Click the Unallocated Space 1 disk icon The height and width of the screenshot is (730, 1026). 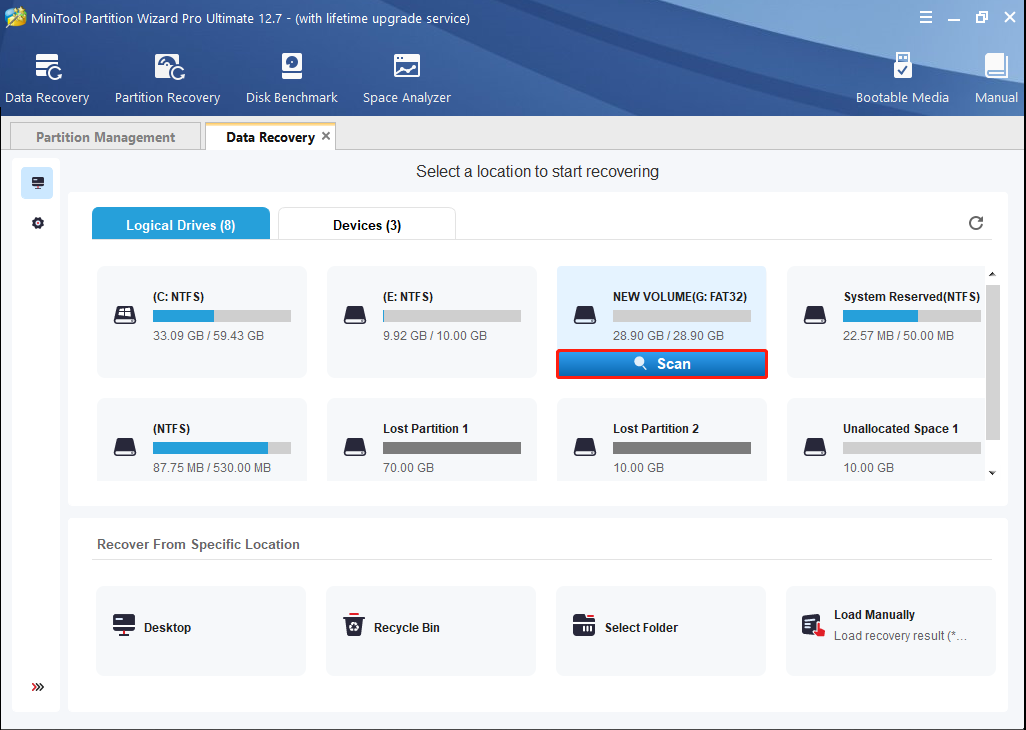coord(815,447)
